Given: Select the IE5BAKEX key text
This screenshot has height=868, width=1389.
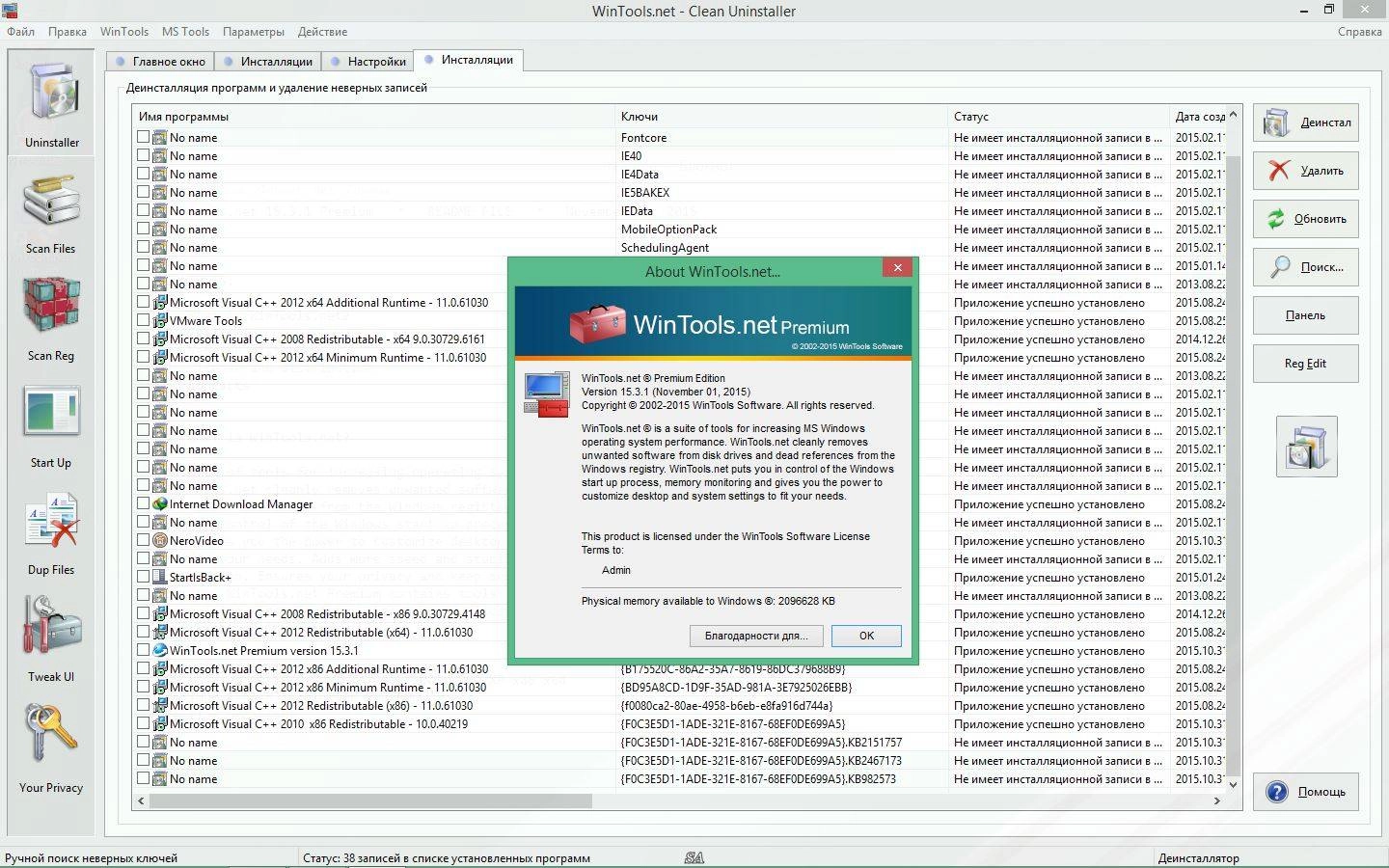Looking at the screenshot, I should tap(645, 192).
